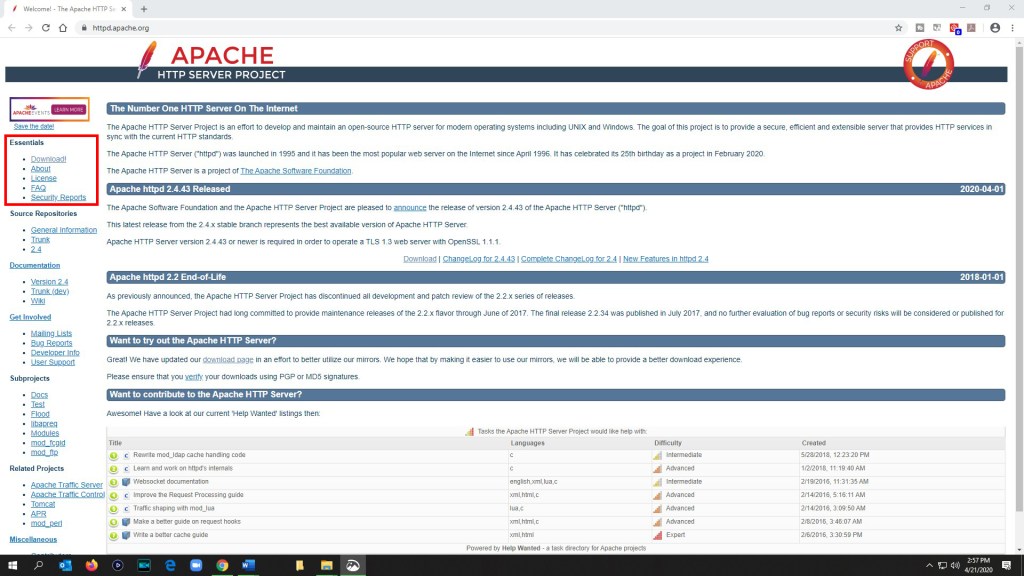Viewport: 1024px width, 576px height.
Task: Click the Download! link under Essentials
Action: 48,160
